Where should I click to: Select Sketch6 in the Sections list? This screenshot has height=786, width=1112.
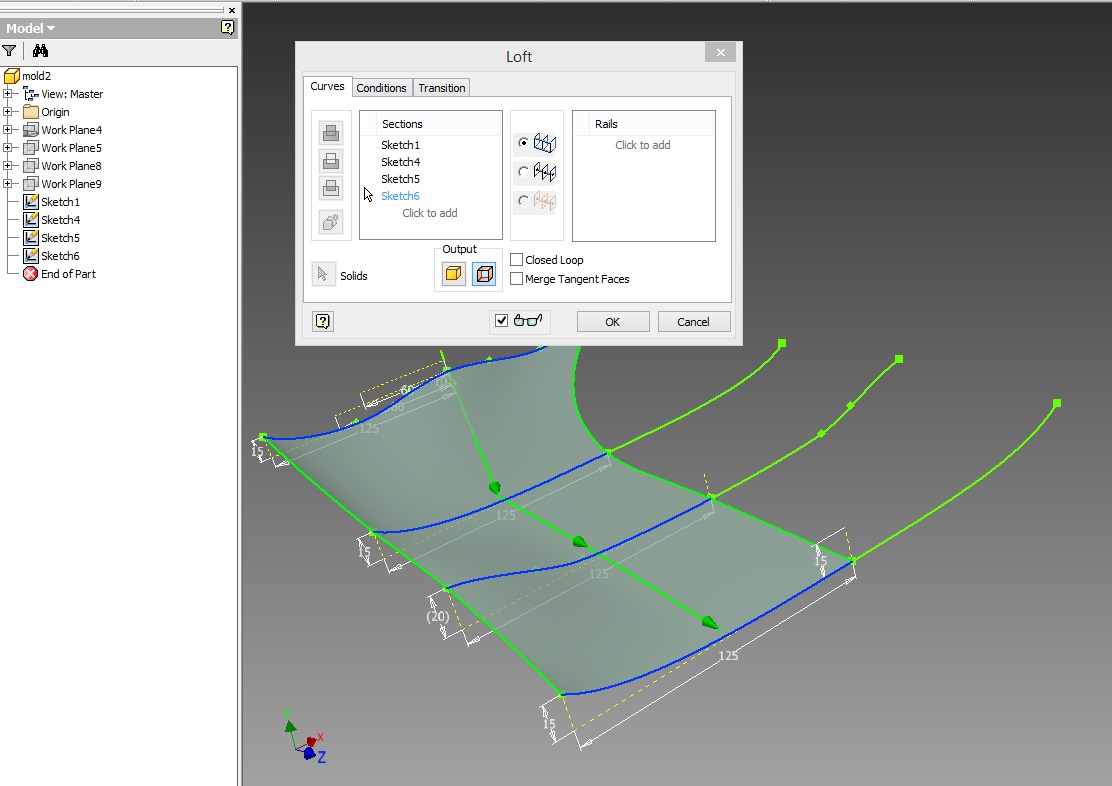click(x=400, y=196)
